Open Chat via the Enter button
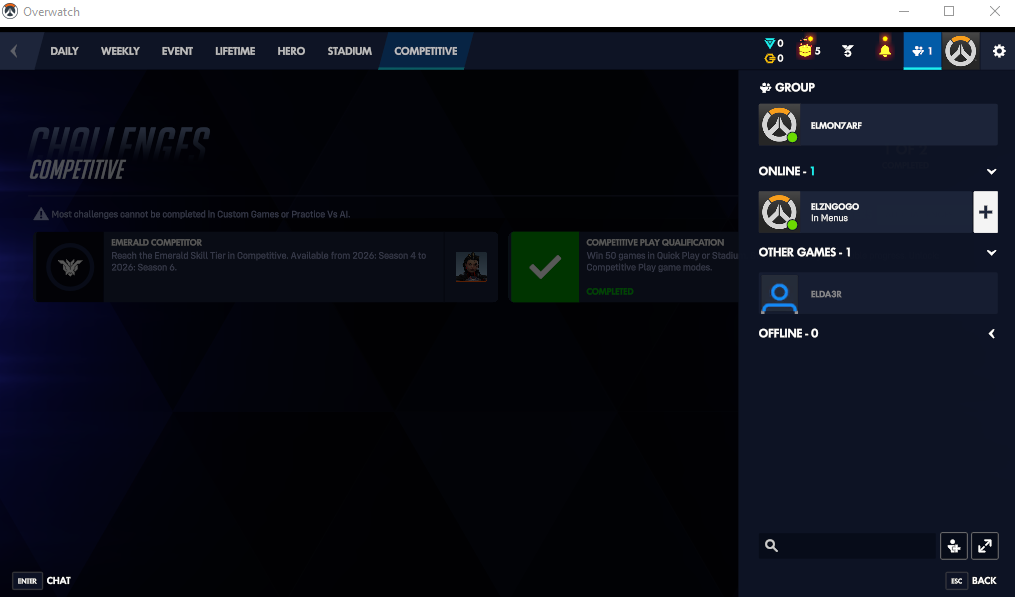 click(x=41, y=581)
